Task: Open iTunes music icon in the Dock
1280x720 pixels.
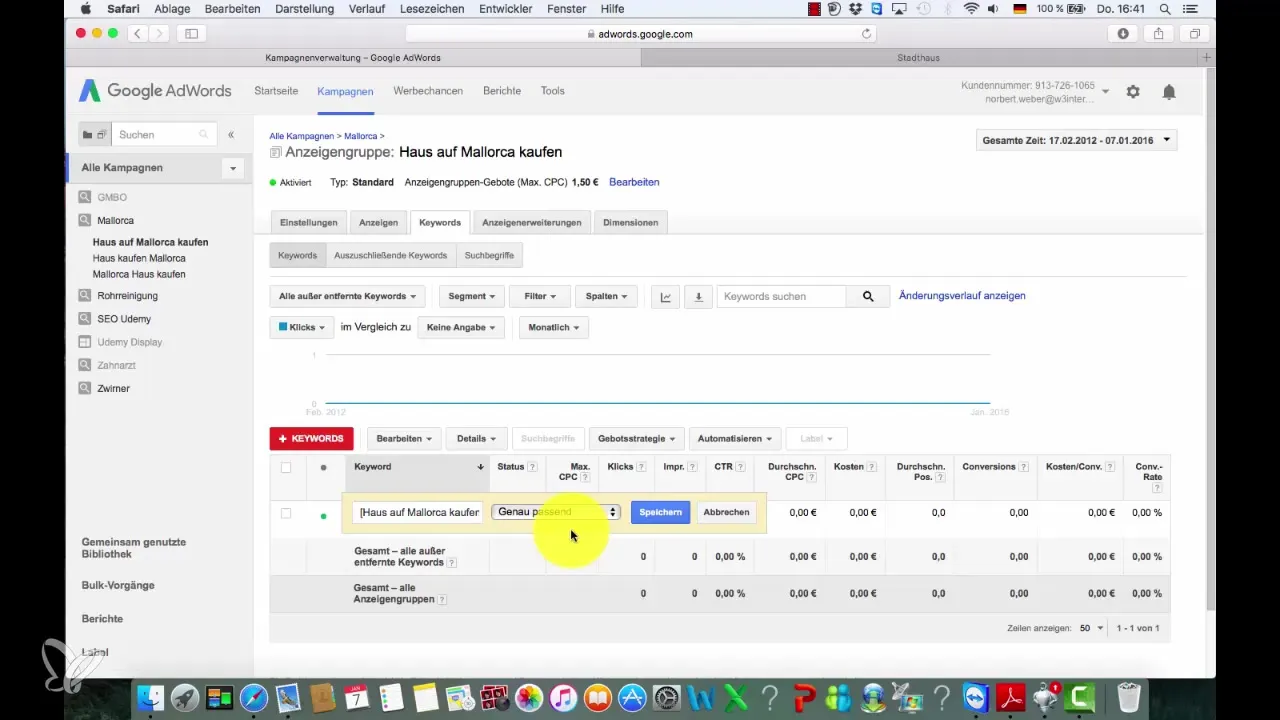Action: pos(562,697)
